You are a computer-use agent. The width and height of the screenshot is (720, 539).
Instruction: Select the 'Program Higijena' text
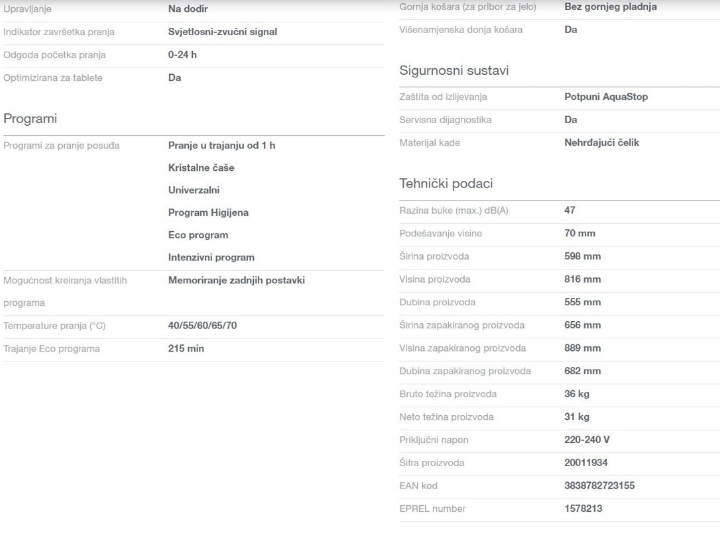210,212
